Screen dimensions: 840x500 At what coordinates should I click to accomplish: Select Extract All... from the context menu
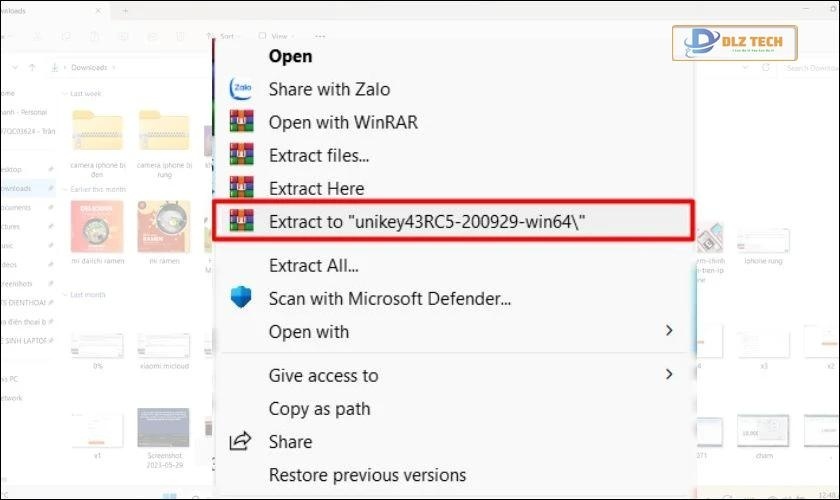click(x=313, y=265)
